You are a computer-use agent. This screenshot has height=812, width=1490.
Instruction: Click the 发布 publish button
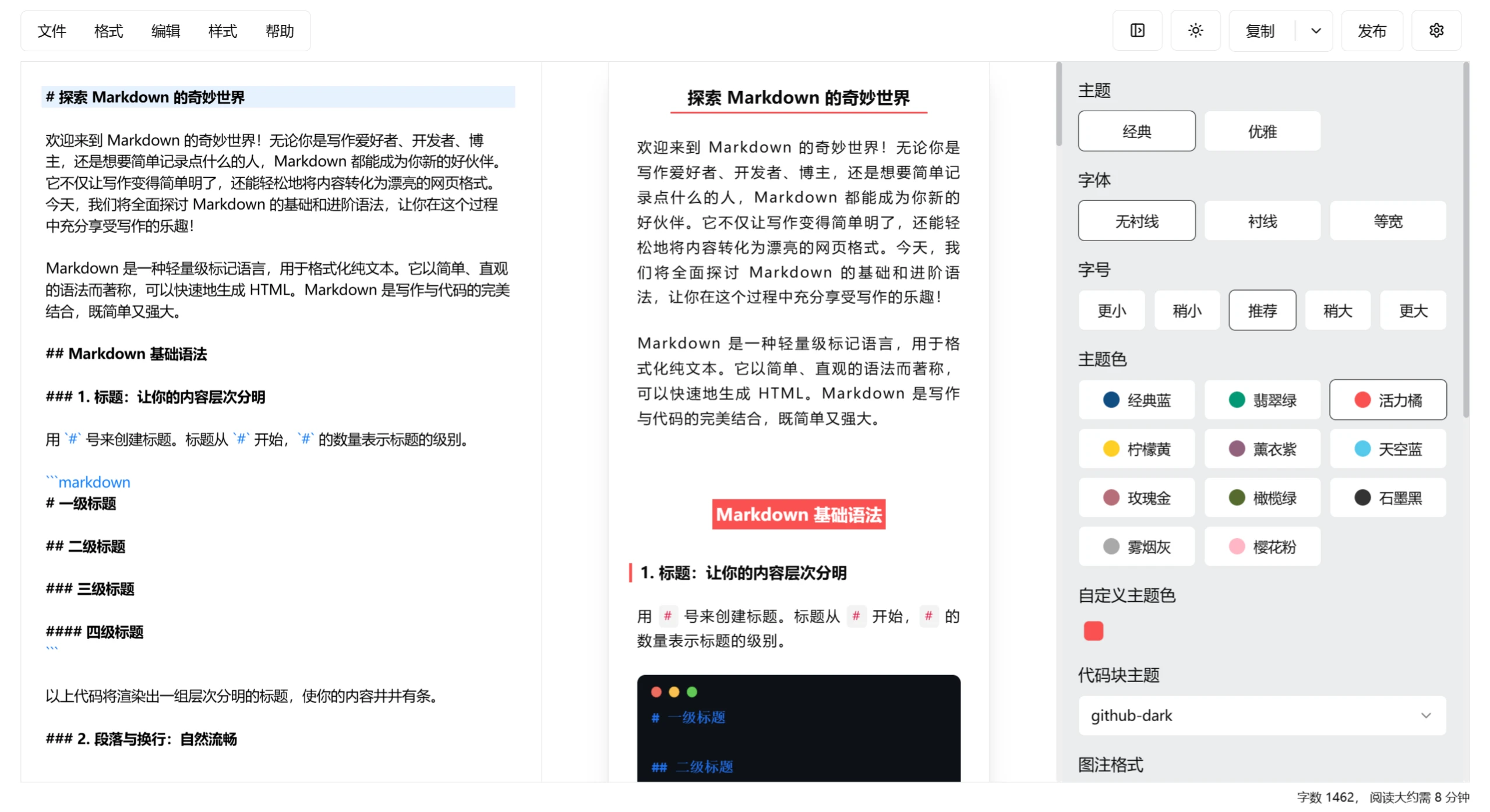tap(1372, 30)
